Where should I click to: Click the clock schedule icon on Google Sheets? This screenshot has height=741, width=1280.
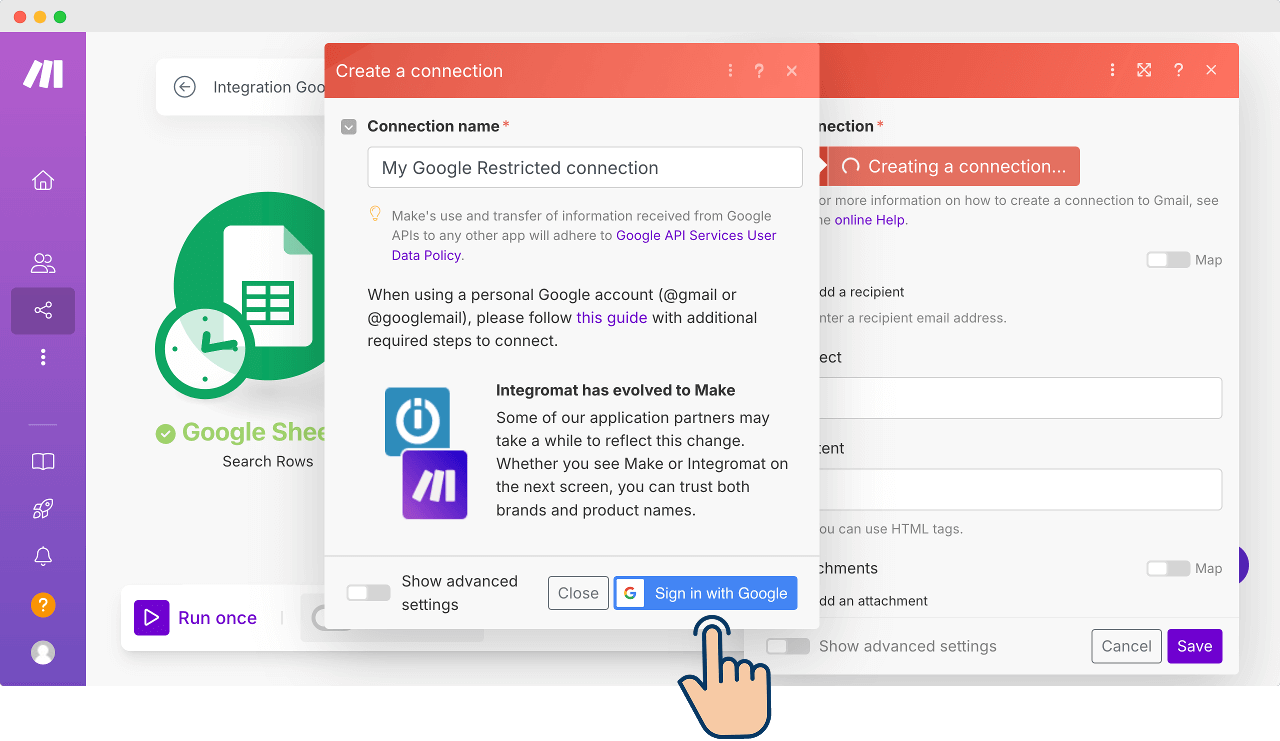tap(203, 348)
